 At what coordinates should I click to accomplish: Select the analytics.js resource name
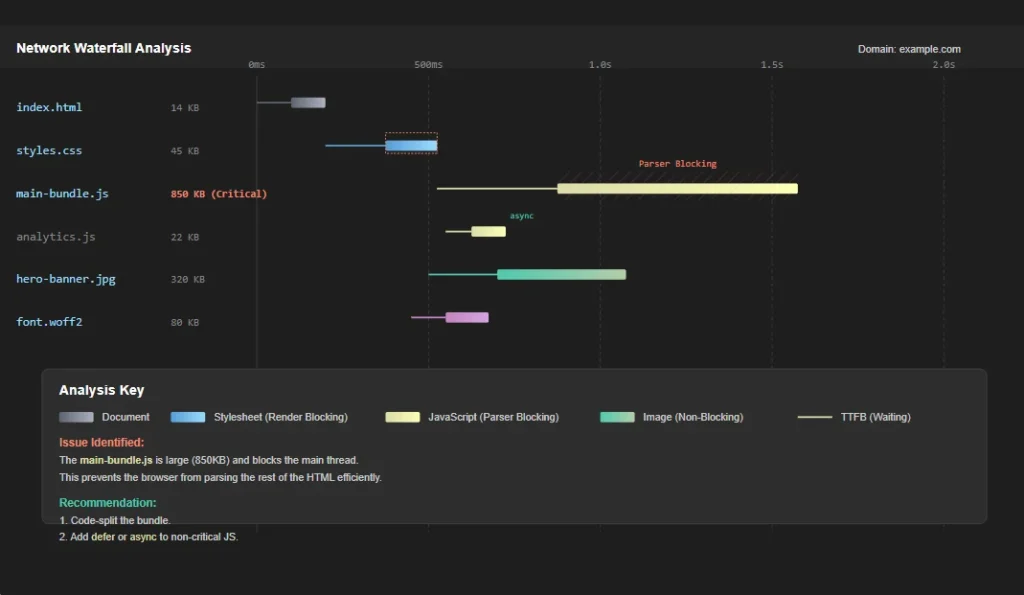pos(56,236)
